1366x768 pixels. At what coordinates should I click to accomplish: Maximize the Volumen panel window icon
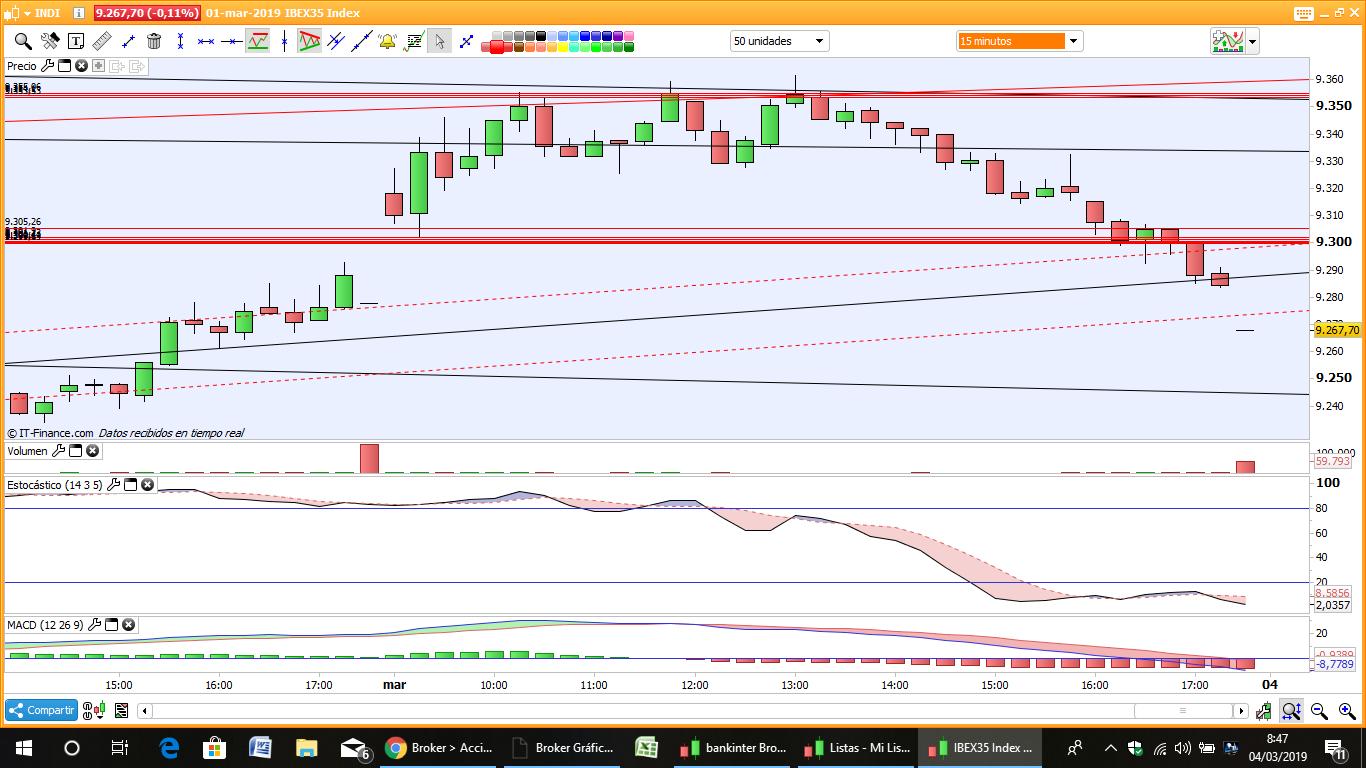(x=75, y=451)
